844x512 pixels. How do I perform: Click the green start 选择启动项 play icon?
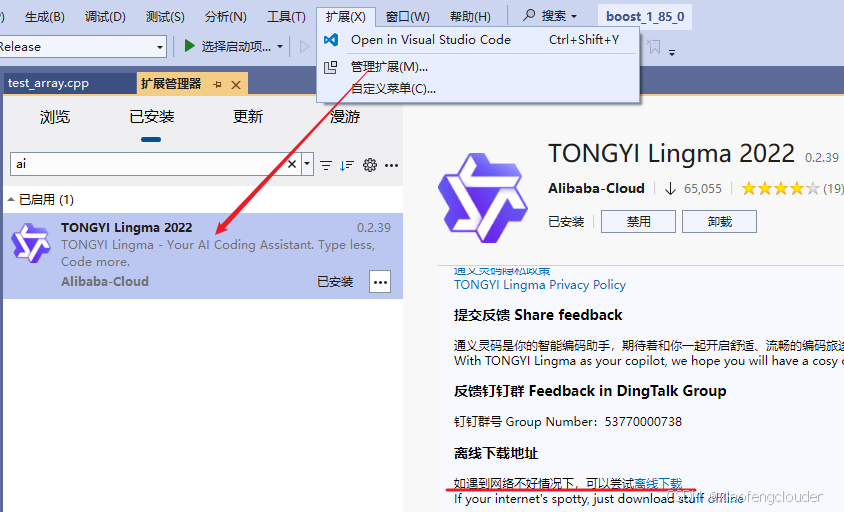click(189, 46)
